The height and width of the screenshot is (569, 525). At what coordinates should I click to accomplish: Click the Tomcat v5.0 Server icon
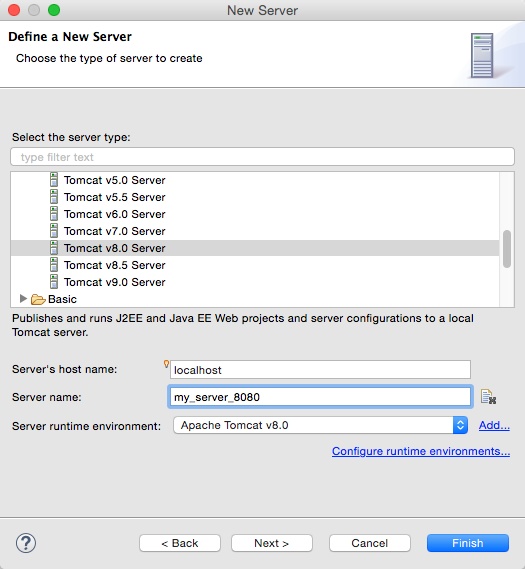54,180
